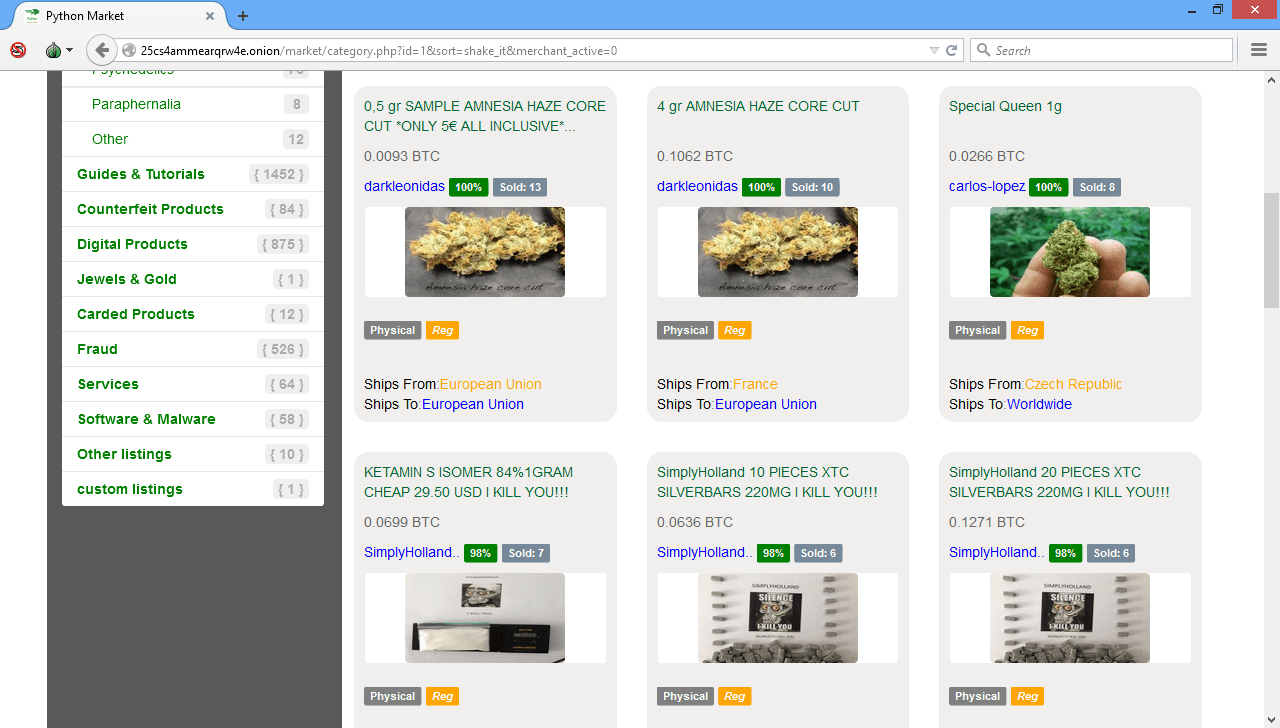1280x728 pixels.
Task: Click the page vertical scrollbar thumb
Action: pyautogui.click(x=1271, y=250)
